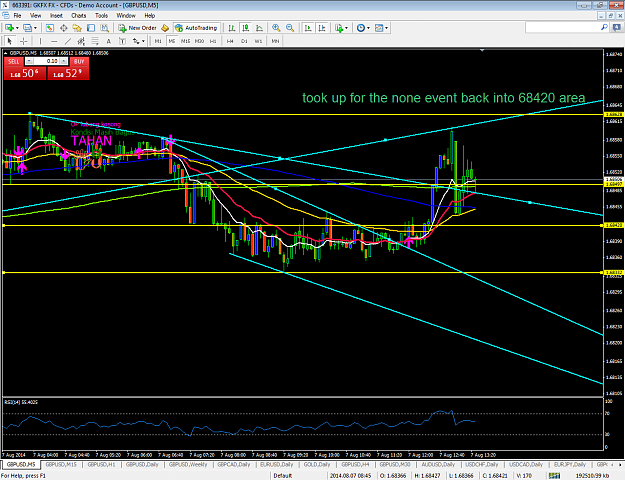
Task: Click the Indicators list icon
Action: coord(339,28)
